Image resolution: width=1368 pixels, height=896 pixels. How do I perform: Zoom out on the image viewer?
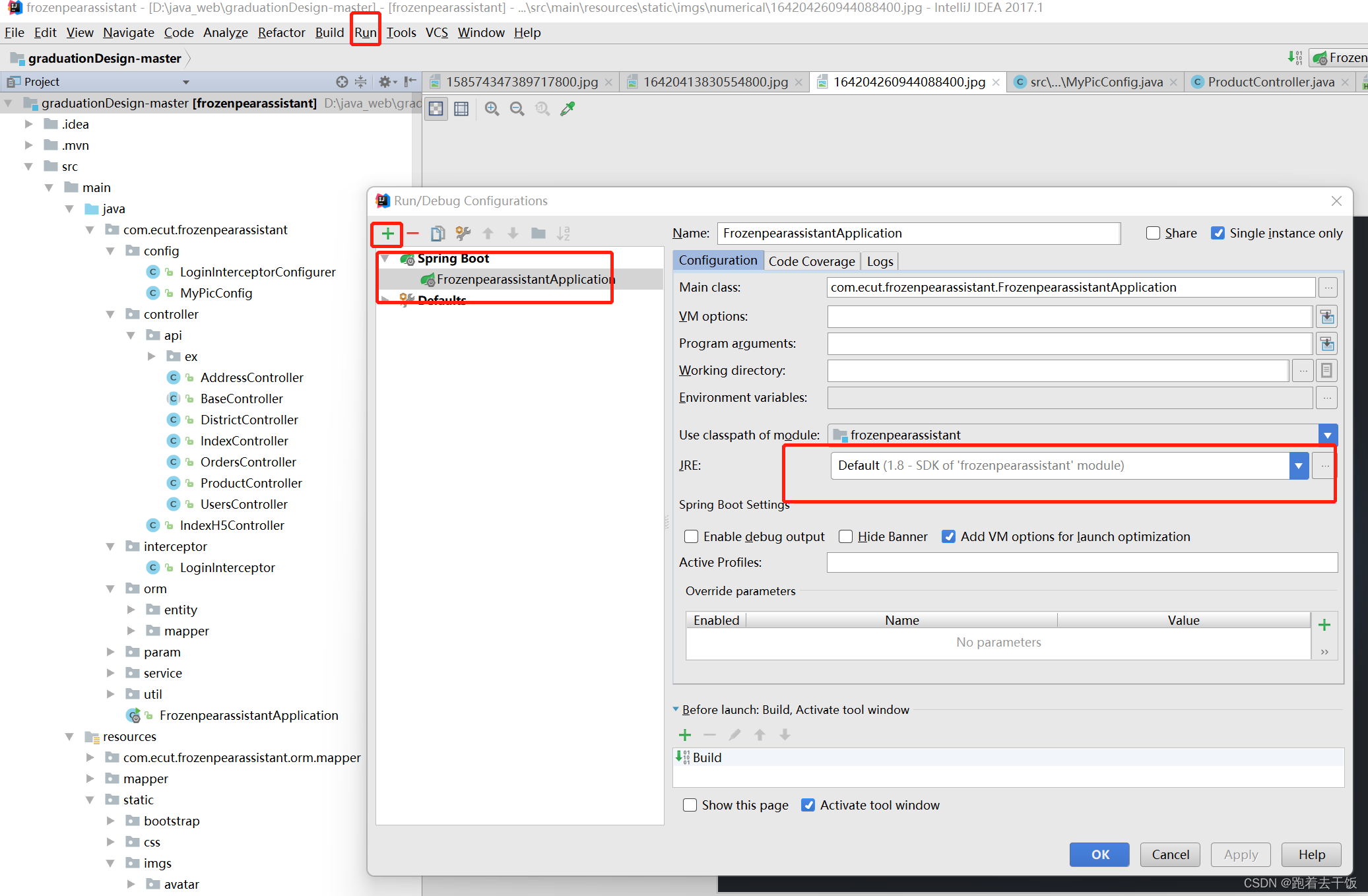pos(517,109)
